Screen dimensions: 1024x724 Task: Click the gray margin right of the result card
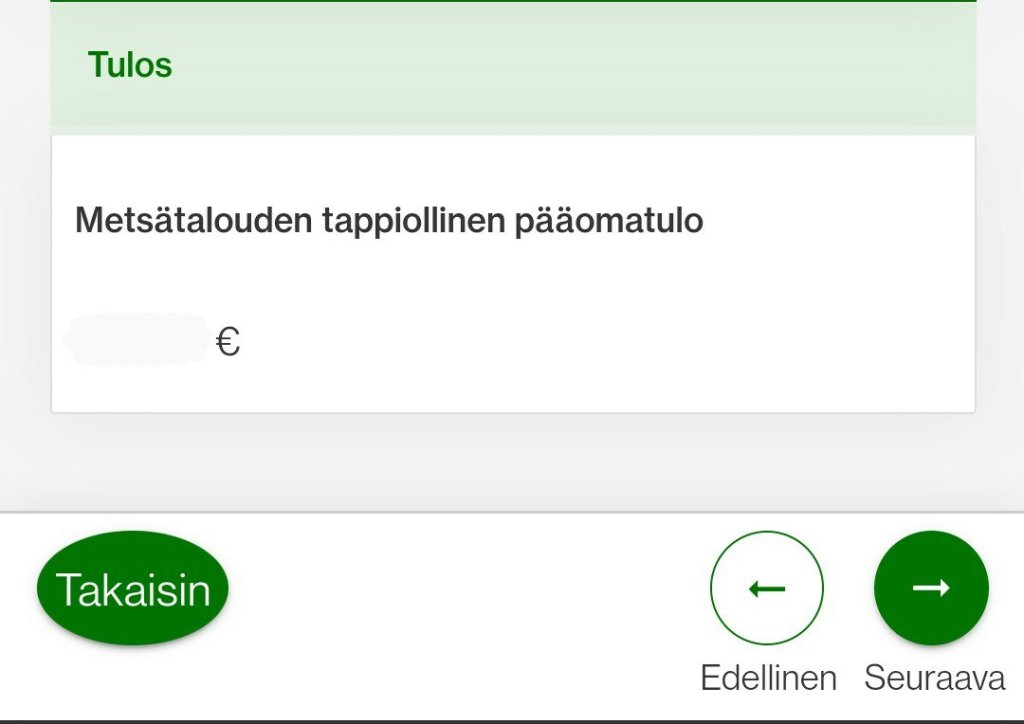click(x=999, y=250)
